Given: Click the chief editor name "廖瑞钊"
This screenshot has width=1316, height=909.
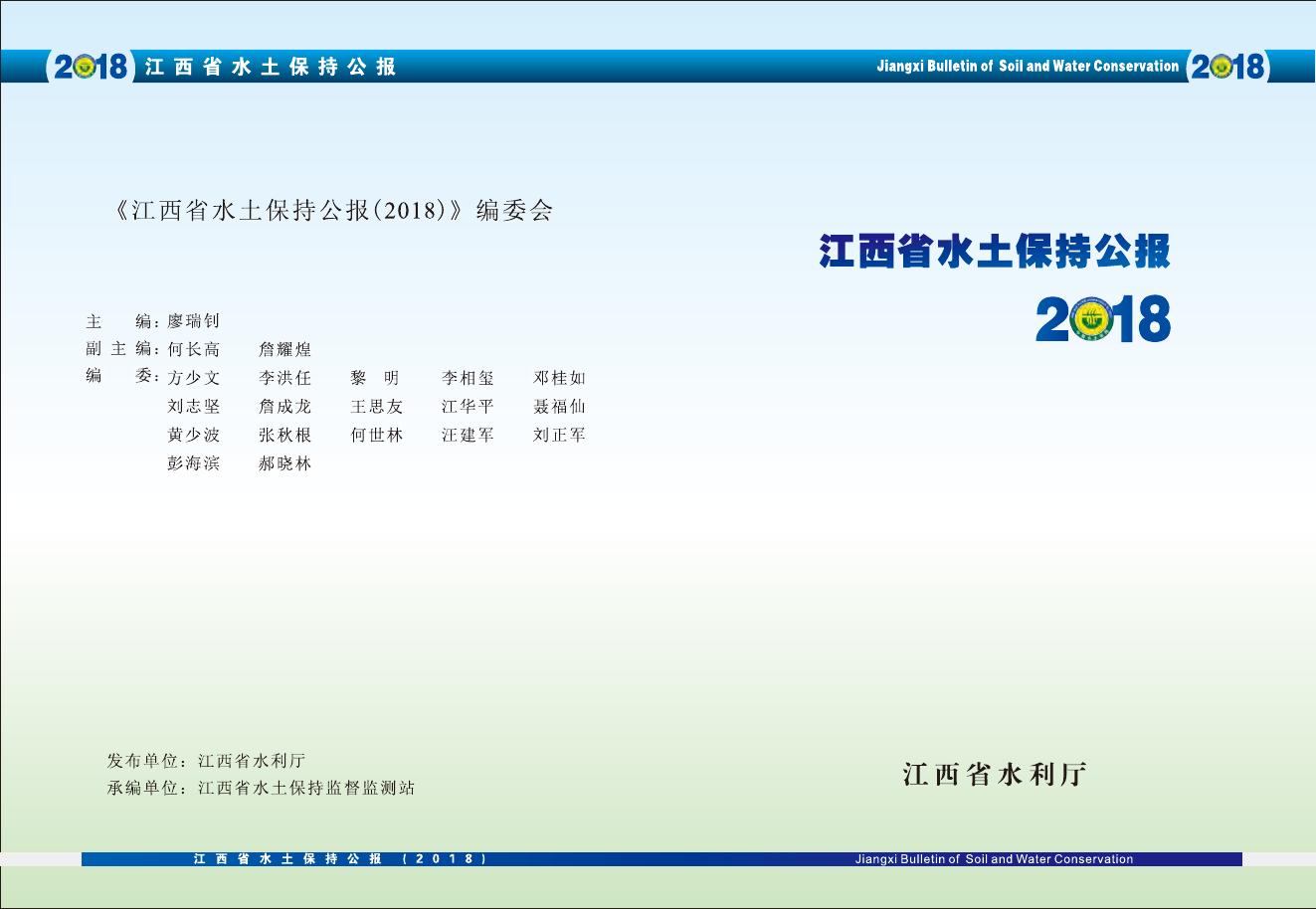Looking at the screenshot, I should (x=193, y=321).
